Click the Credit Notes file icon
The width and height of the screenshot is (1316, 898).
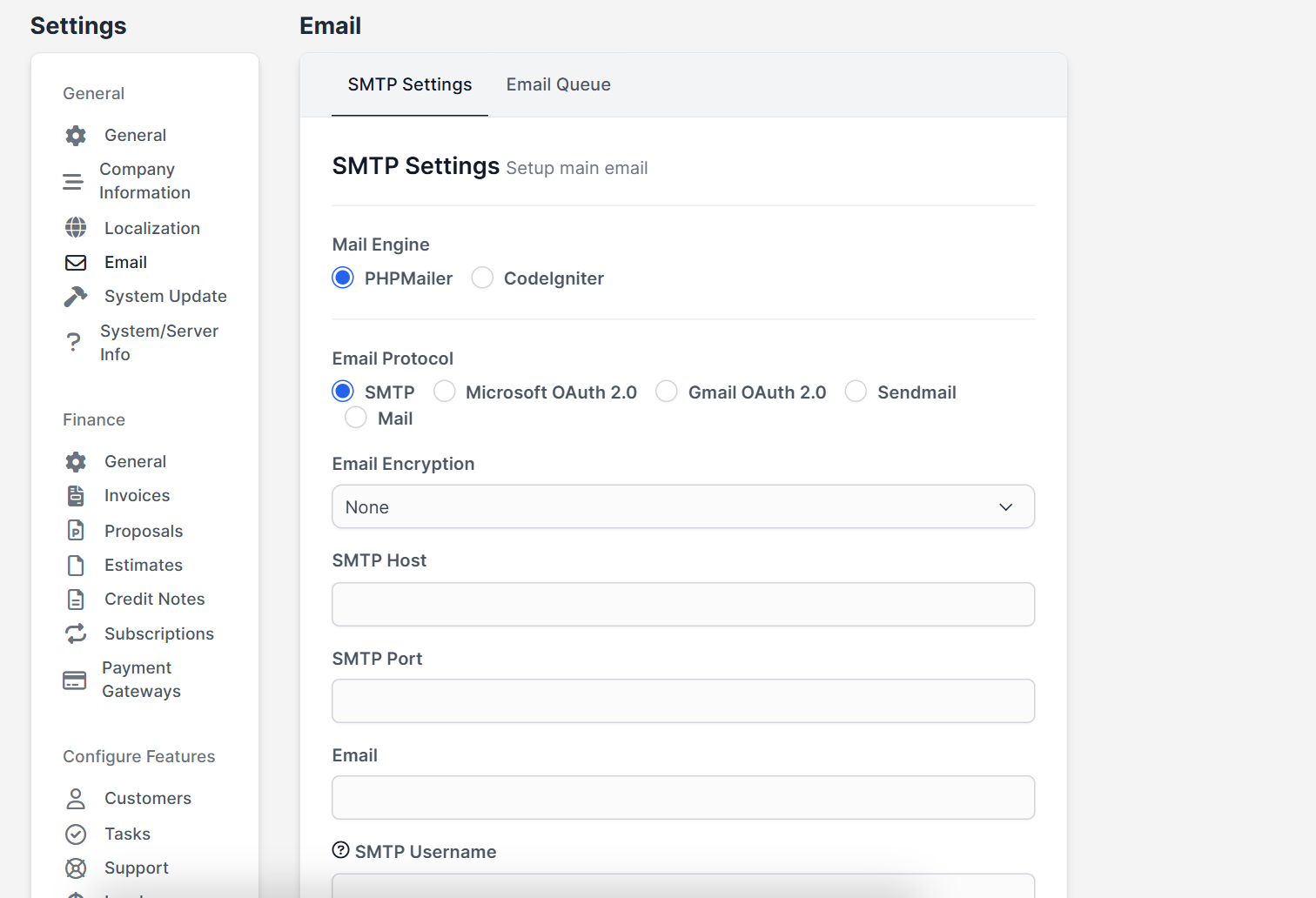(76, 600)
